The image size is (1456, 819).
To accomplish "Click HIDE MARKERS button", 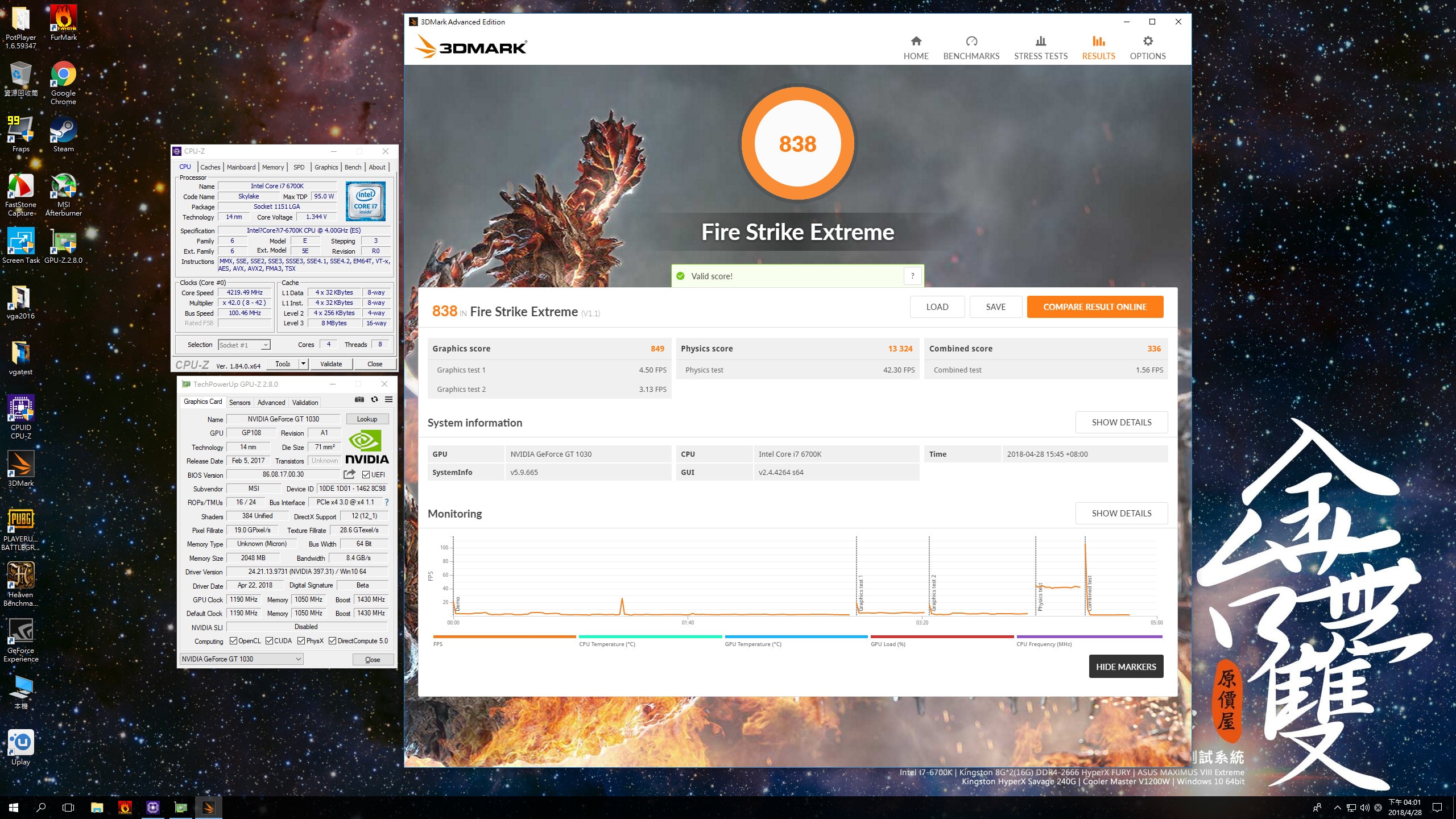I will [1126, 667].
